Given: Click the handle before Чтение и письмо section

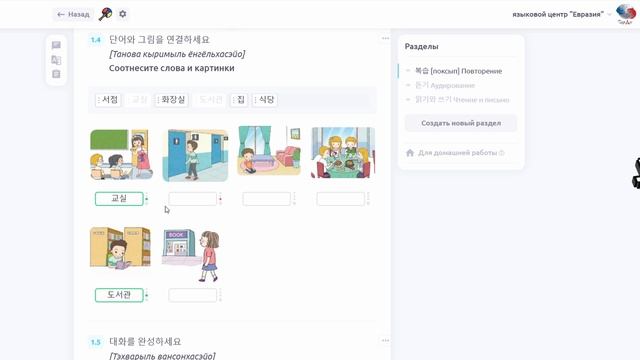Looking at the screenshot, I should [408, 99].
